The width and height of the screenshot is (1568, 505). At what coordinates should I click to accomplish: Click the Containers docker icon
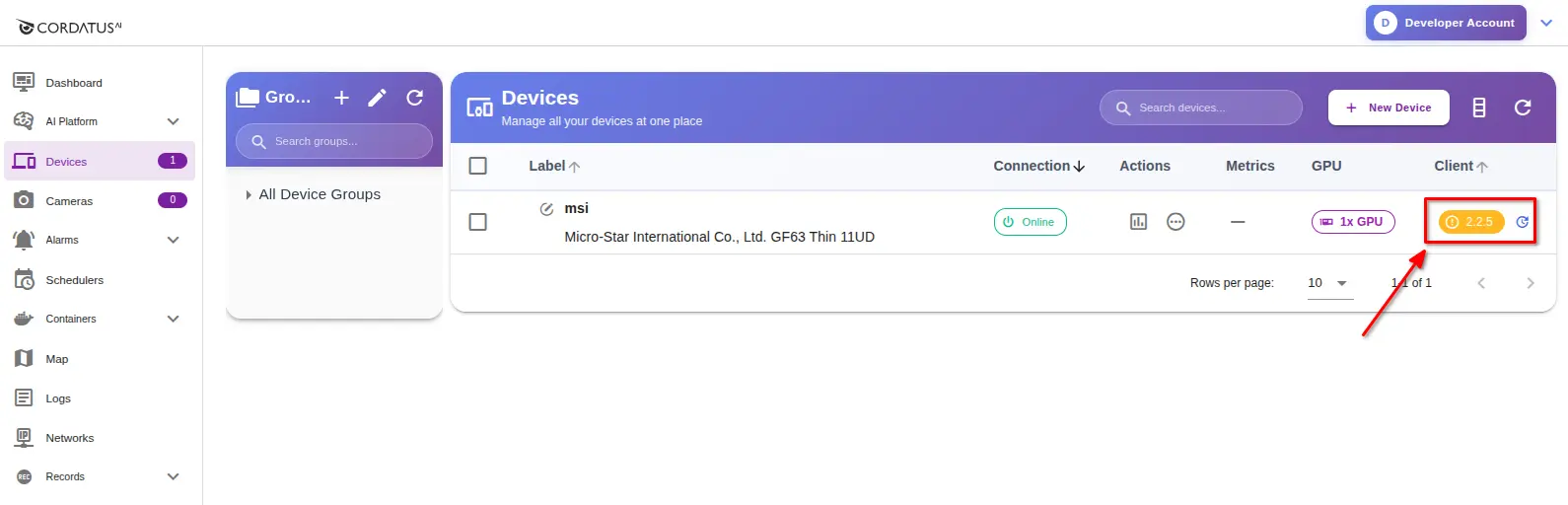[x=24, y=319]
